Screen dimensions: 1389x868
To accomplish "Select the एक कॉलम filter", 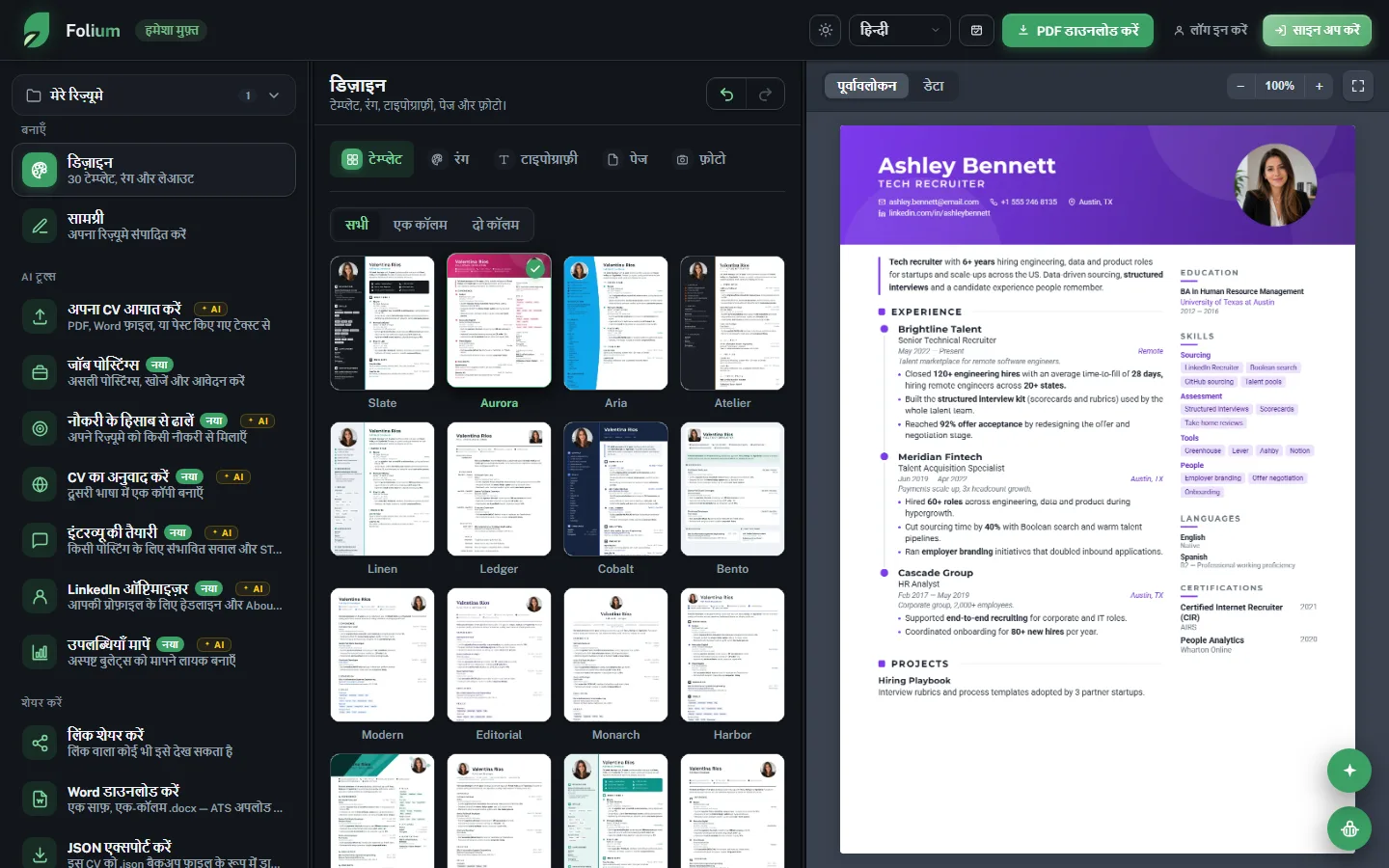I will (421, 225).
